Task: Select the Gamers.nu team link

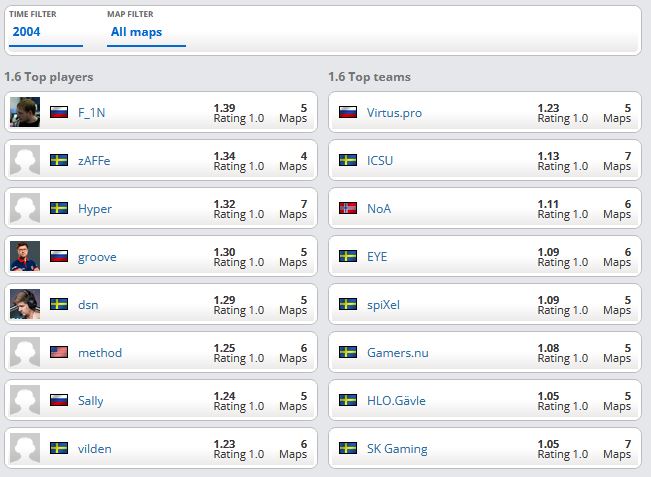Action: pyautogui.click(x=397, y=353)
